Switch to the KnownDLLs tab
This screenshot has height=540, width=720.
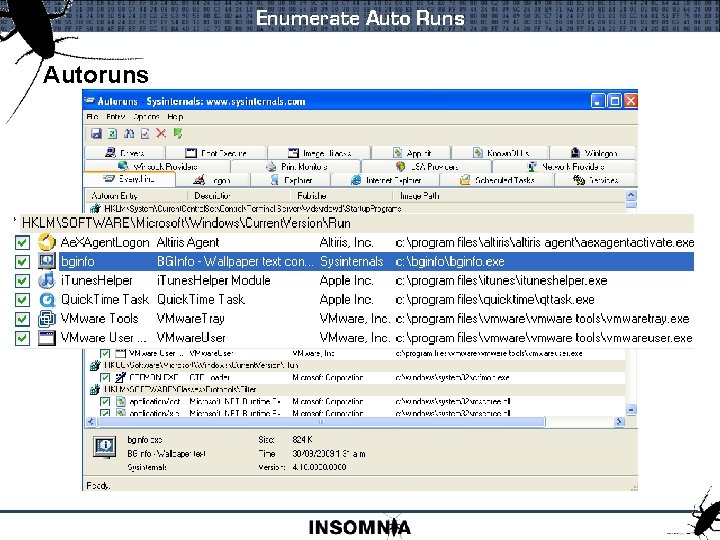pos(501,153)
